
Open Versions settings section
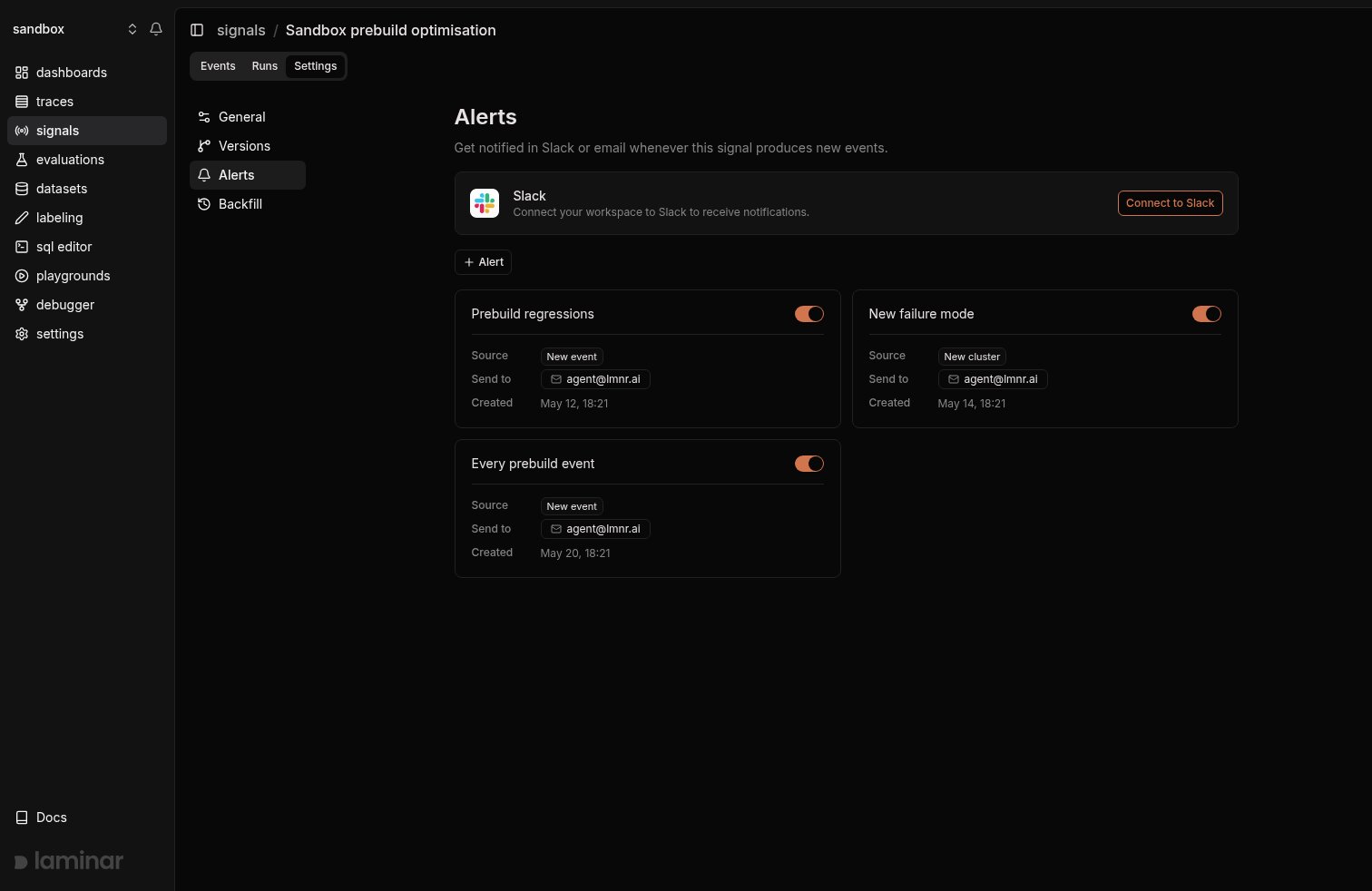tap(248, 146)
